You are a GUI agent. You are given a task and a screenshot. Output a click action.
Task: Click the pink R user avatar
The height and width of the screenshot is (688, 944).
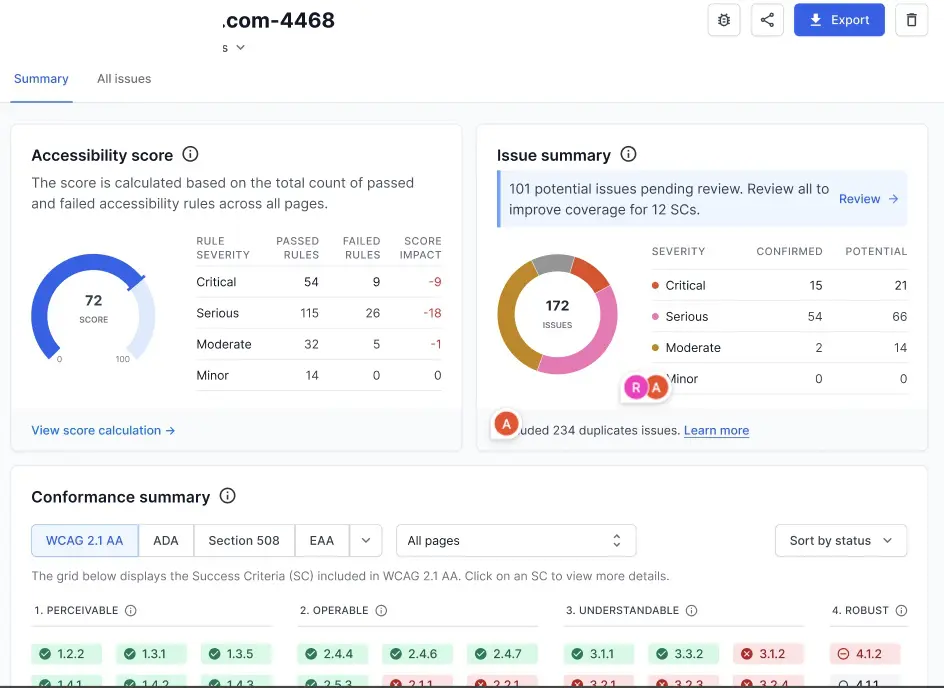[636, 388]
